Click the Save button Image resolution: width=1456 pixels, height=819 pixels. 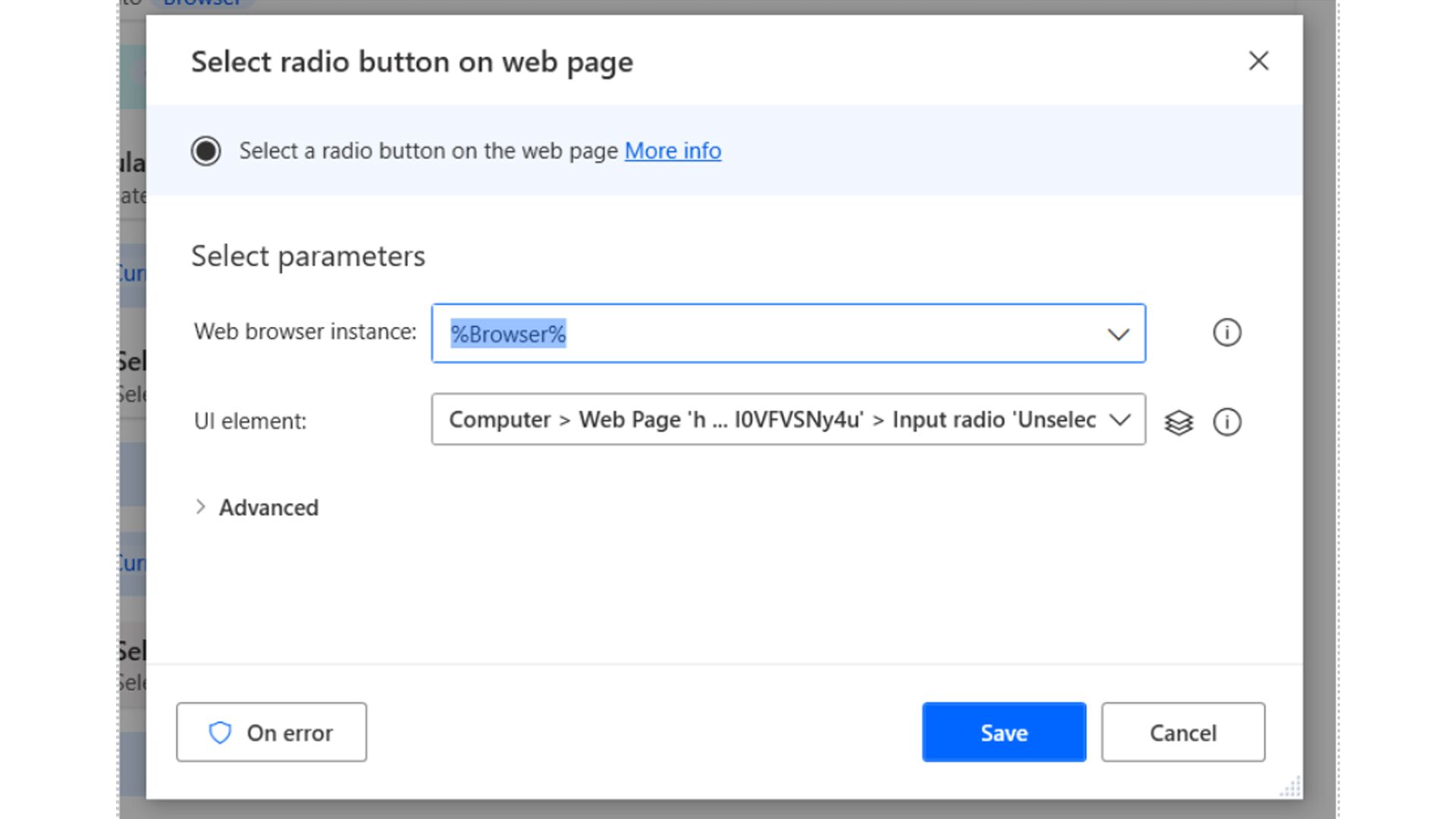tap(1003, 733)
